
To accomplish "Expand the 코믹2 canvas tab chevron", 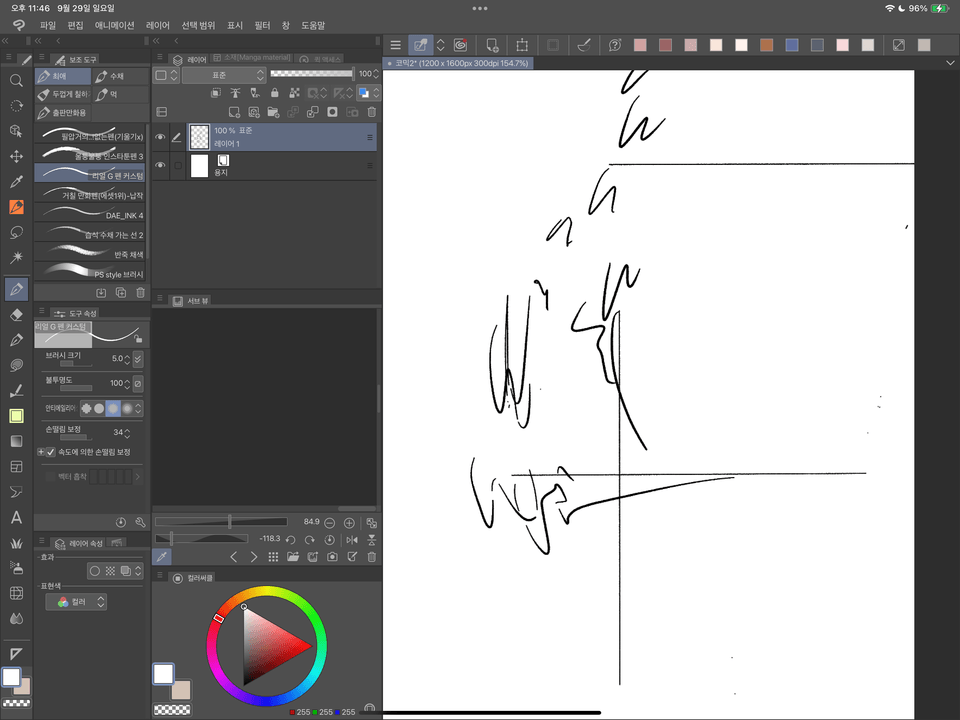I will (949, 61).
